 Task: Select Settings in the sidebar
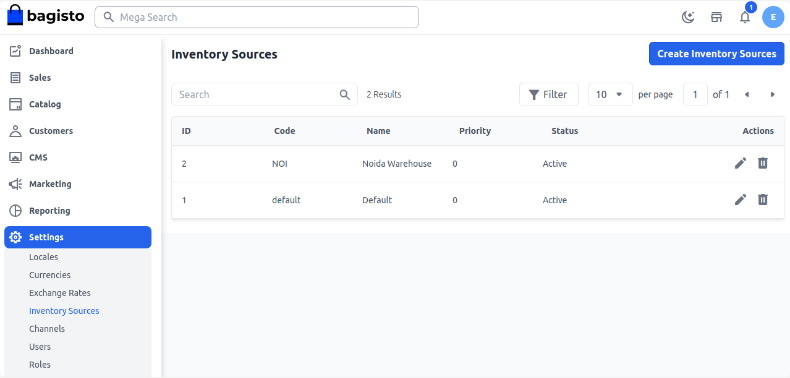point(78,237)
